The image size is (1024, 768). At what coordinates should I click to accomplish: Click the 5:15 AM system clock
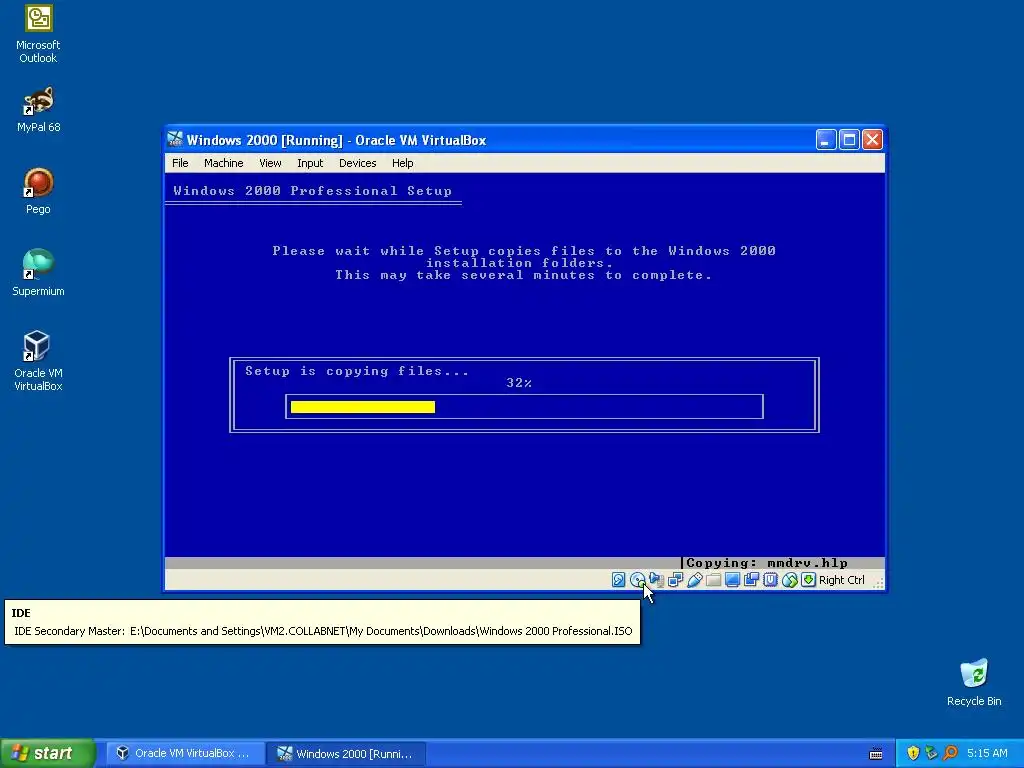pyautogui.click(x=987, y=753)
